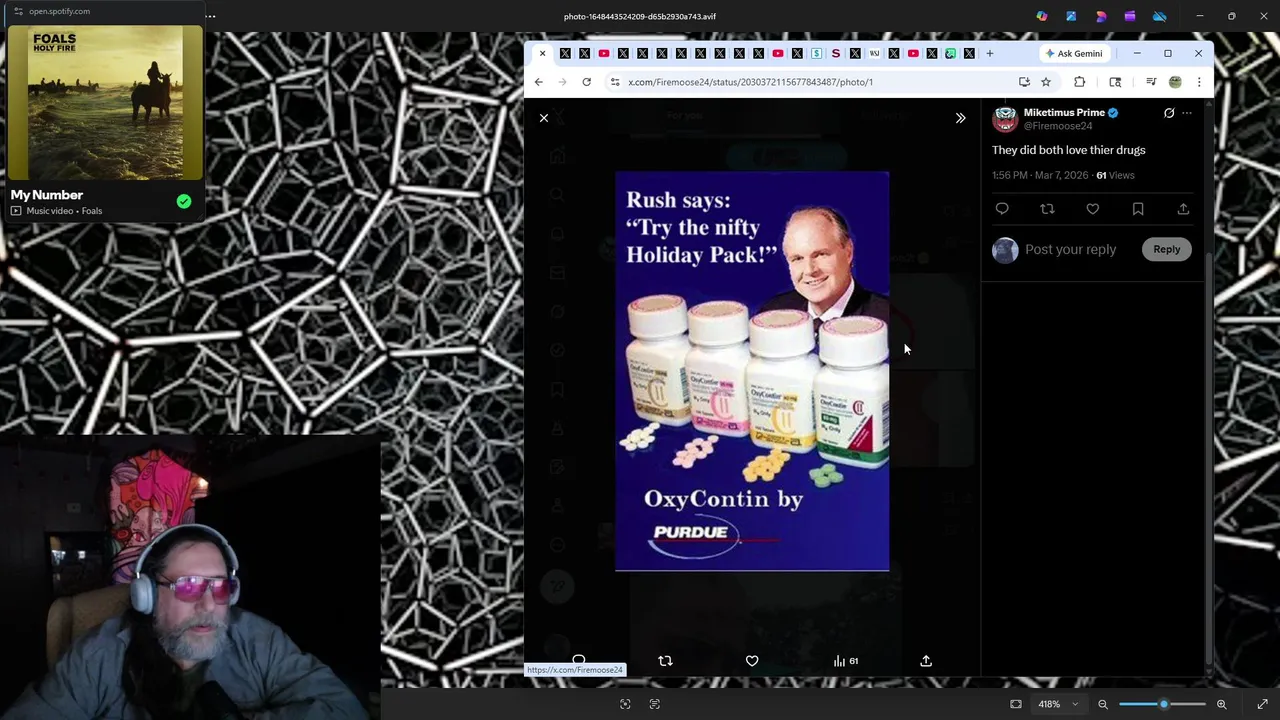Image resolution: width=1280 pixels, height=720 pixels.
Task: View analytics icon showing 61 under photo
Action: tap(846, 661)
